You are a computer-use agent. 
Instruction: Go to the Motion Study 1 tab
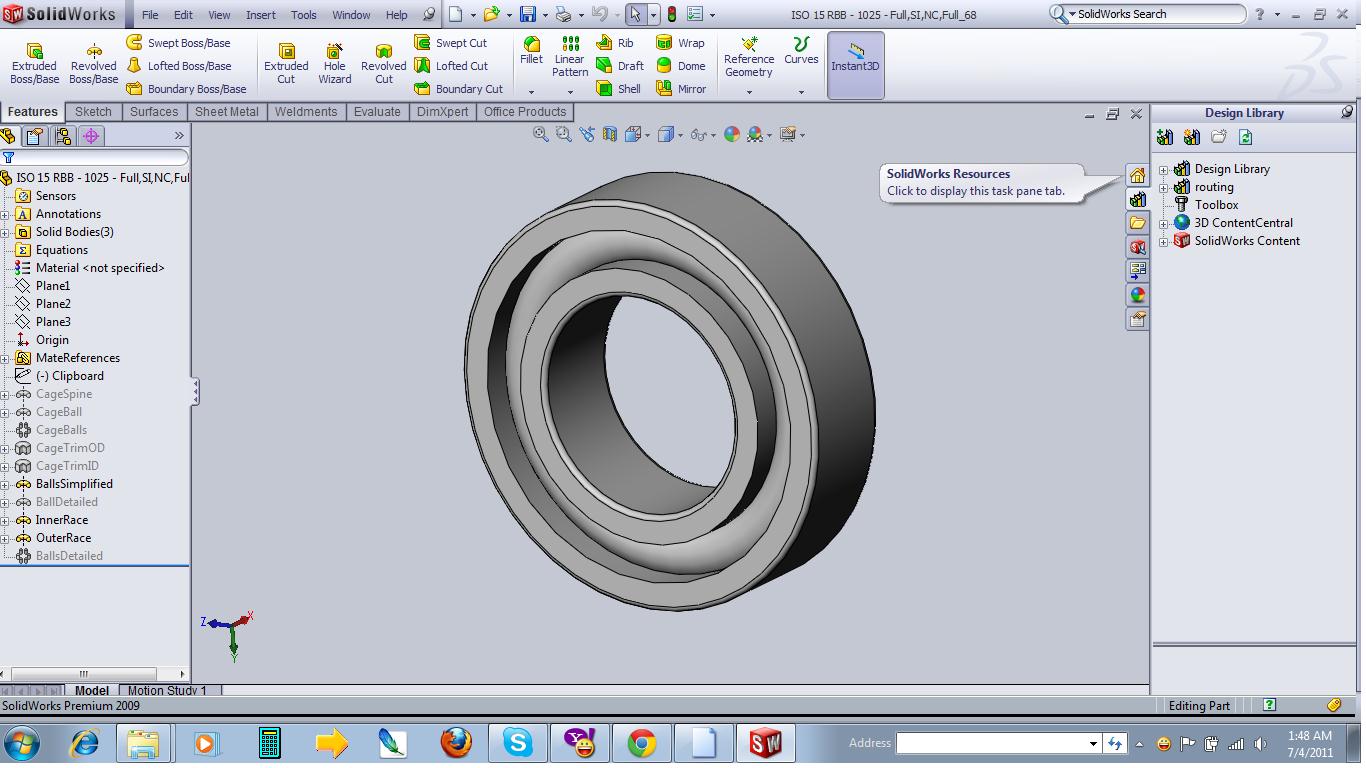click(167, 690)
